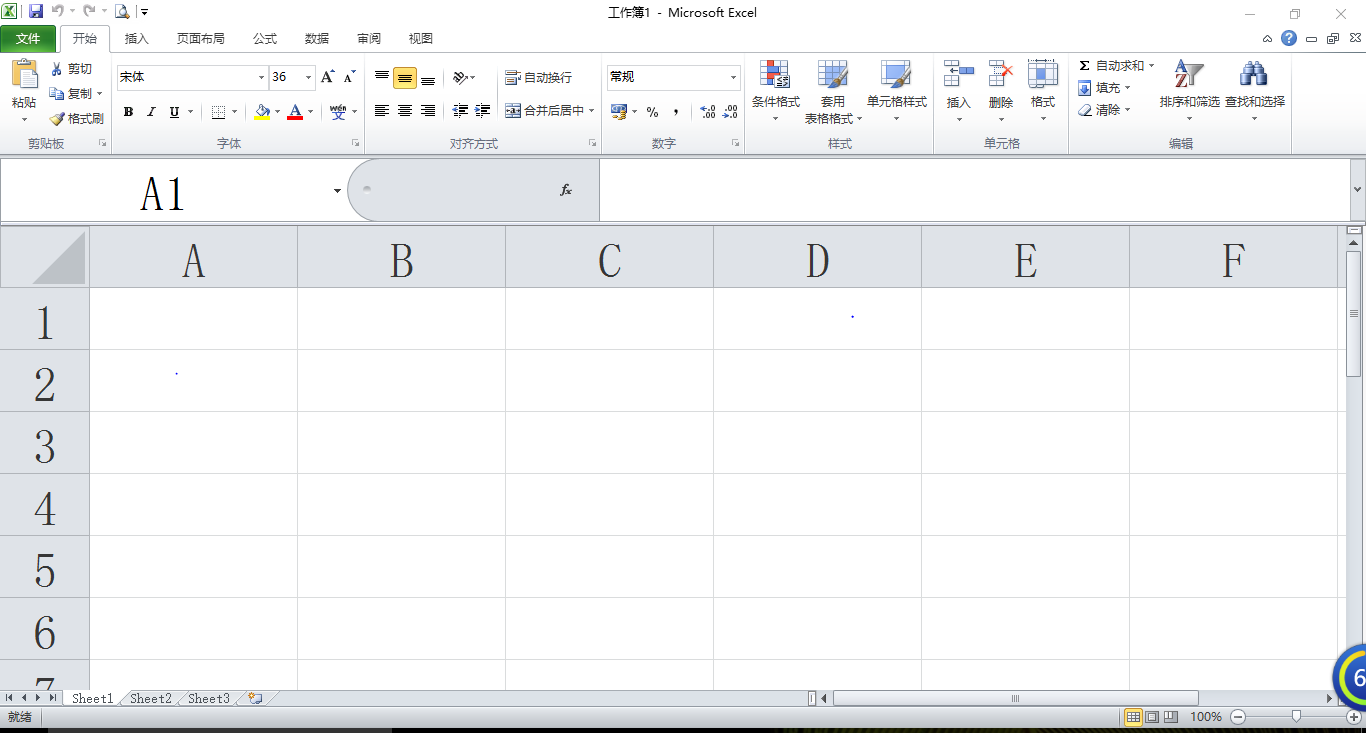This screenshot has height=733, width=1366.
Task: Switch to the 插入 ribbon tab
Action: [137, 39]
